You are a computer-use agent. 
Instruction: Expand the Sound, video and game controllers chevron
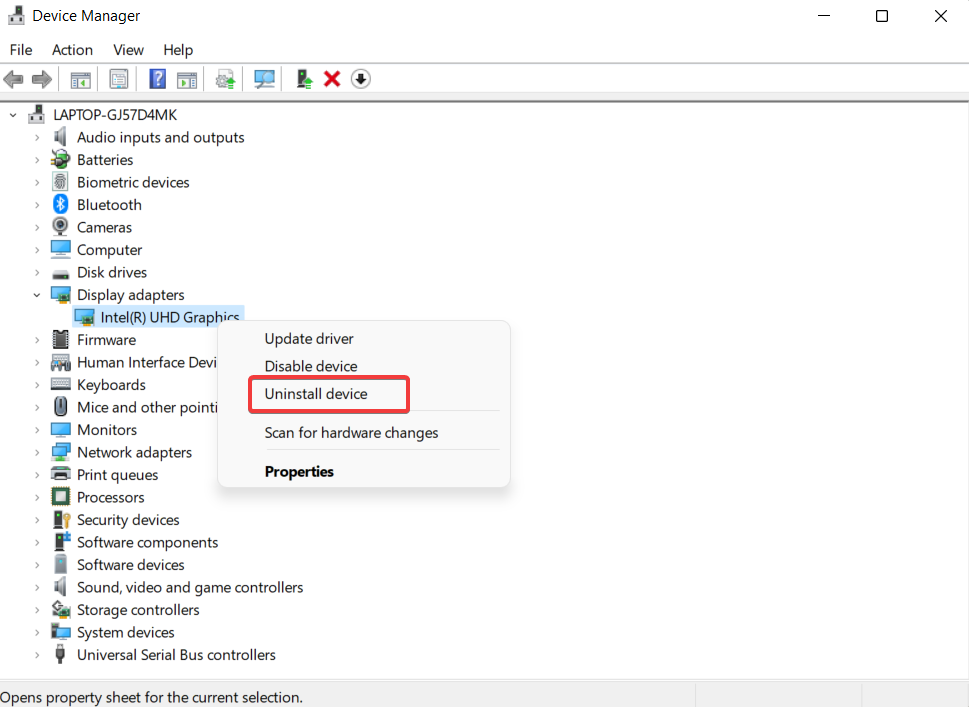click(37, 587)
